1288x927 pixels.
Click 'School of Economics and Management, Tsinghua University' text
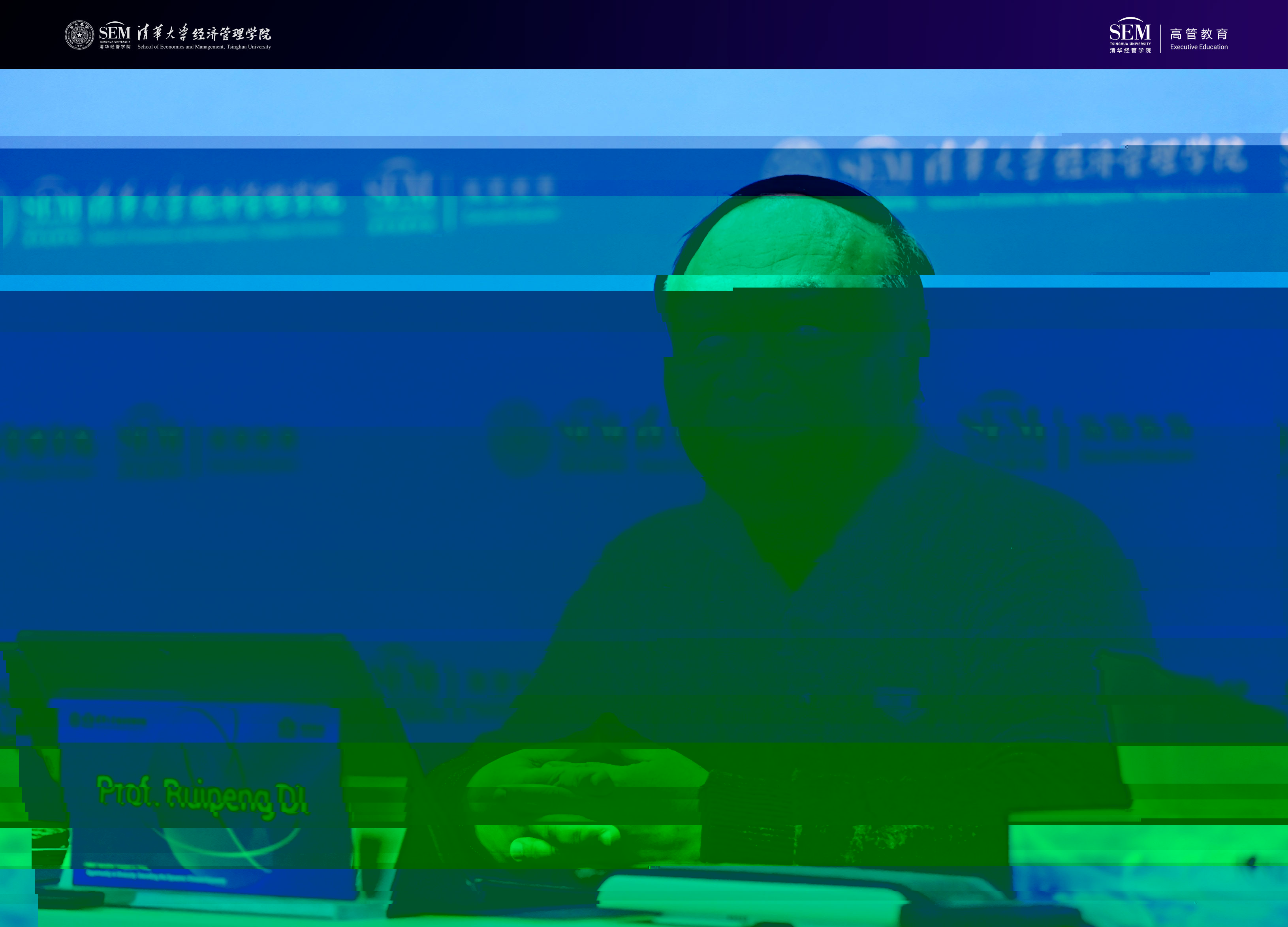204,47
